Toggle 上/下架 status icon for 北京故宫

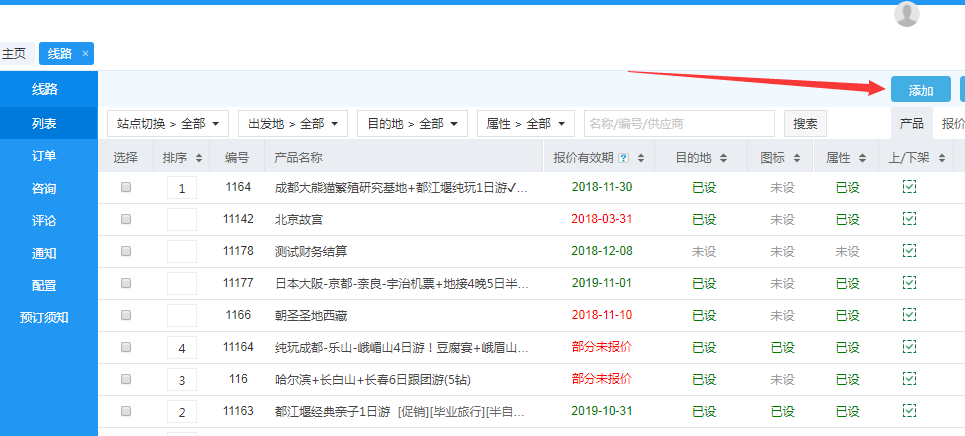909,220
